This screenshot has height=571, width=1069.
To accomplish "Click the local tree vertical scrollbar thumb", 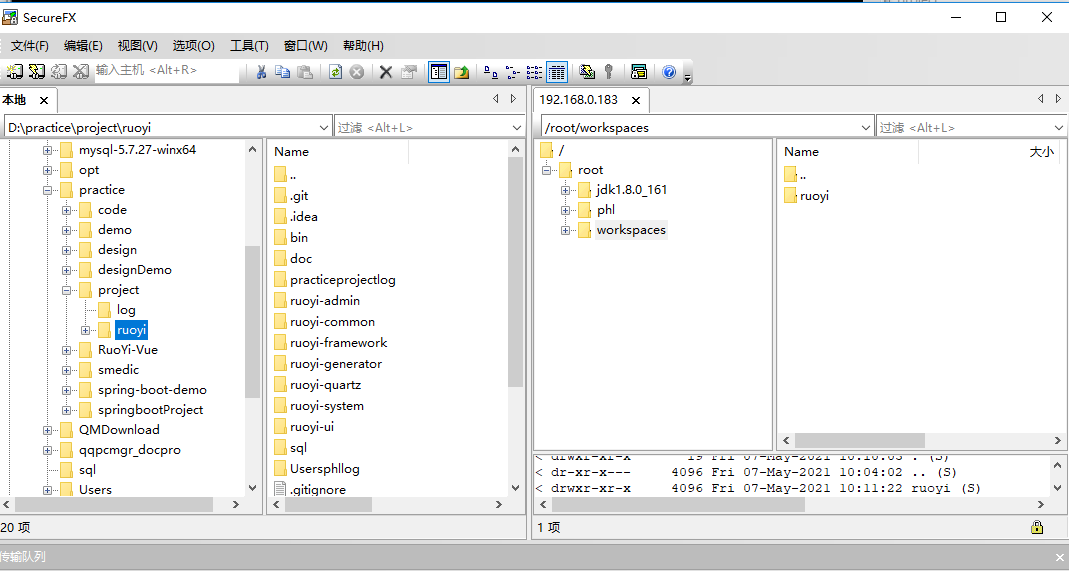I will 252,321.
